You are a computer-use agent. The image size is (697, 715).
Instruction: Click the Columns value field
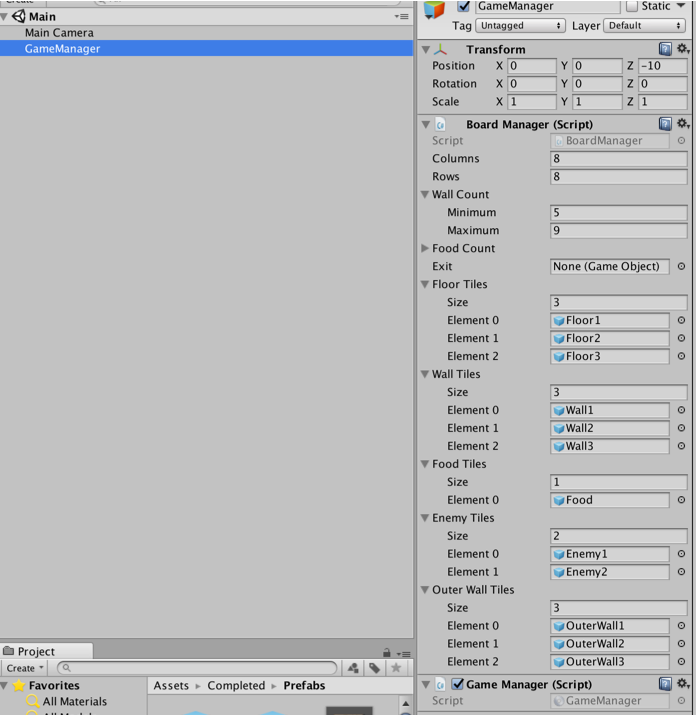[619, 159]
